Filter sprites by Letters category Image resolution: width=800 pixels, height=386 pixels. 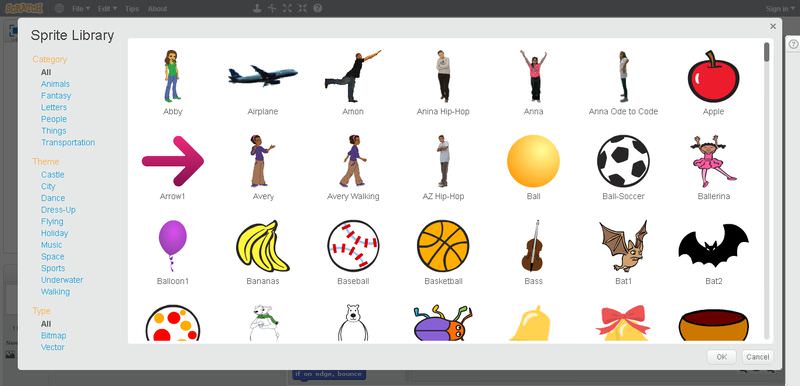click(54, 108)
